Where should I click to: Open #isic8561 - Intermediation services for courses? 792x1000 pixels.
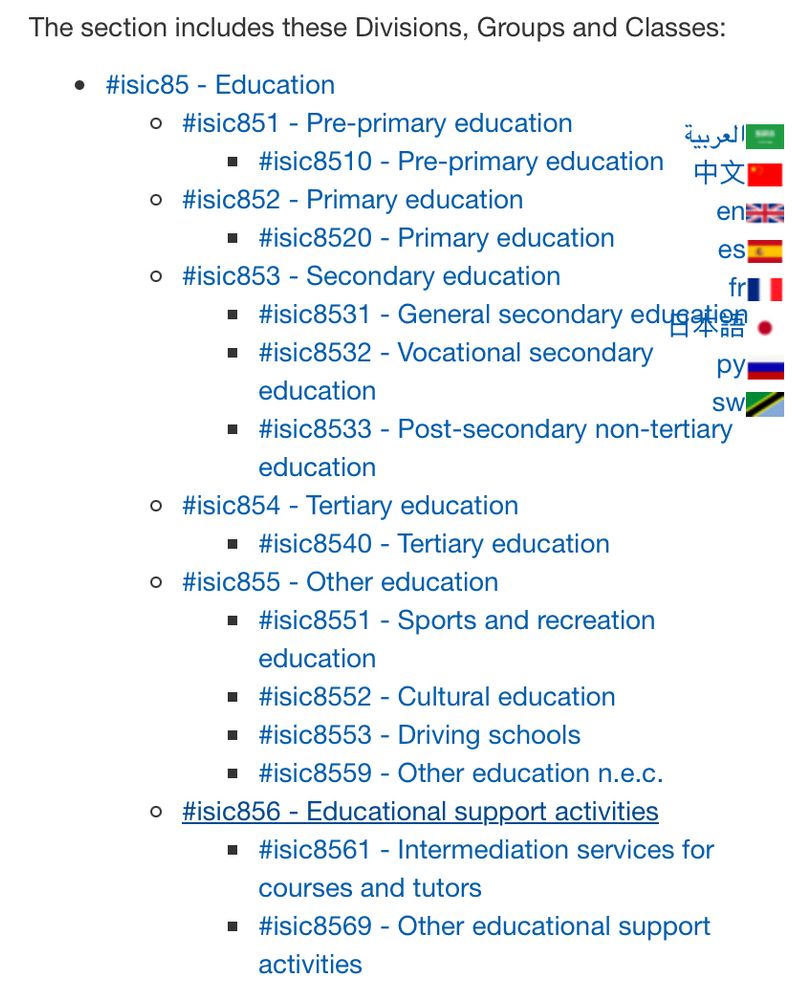click(x=486, y=869)
